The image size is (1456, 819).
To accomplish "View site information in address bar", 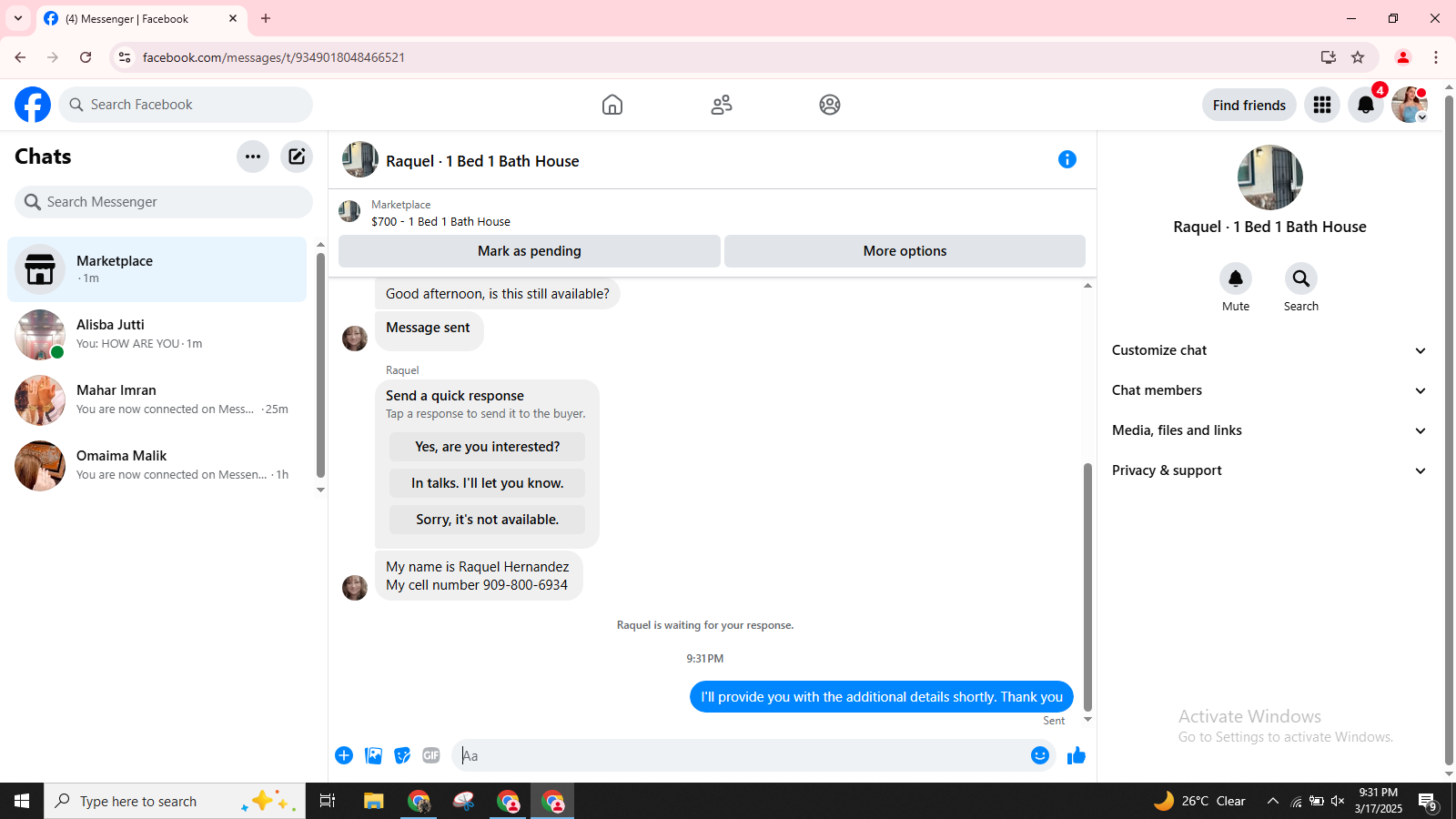I will (x=125, y=57).
